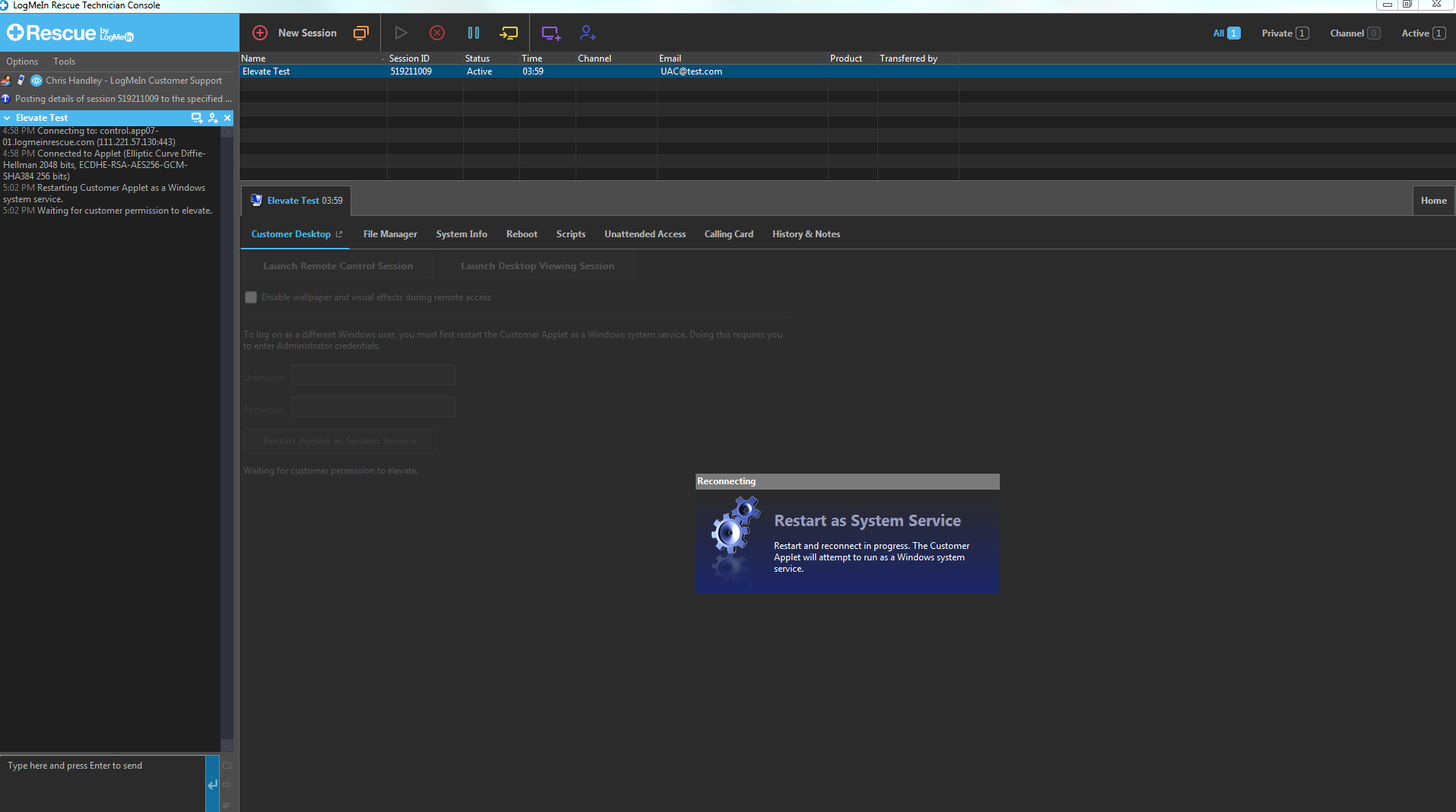Click the Home button
The image size is (1456, 812).
[x=1433, y=201]
